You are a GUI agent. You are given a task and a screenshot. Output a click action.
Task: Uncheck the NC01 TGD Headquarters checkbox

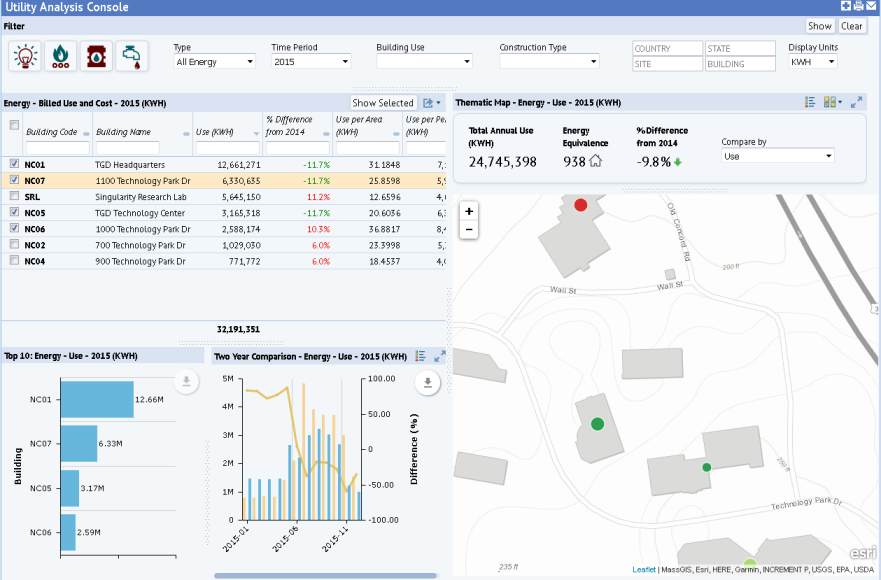tap(14, 164)
